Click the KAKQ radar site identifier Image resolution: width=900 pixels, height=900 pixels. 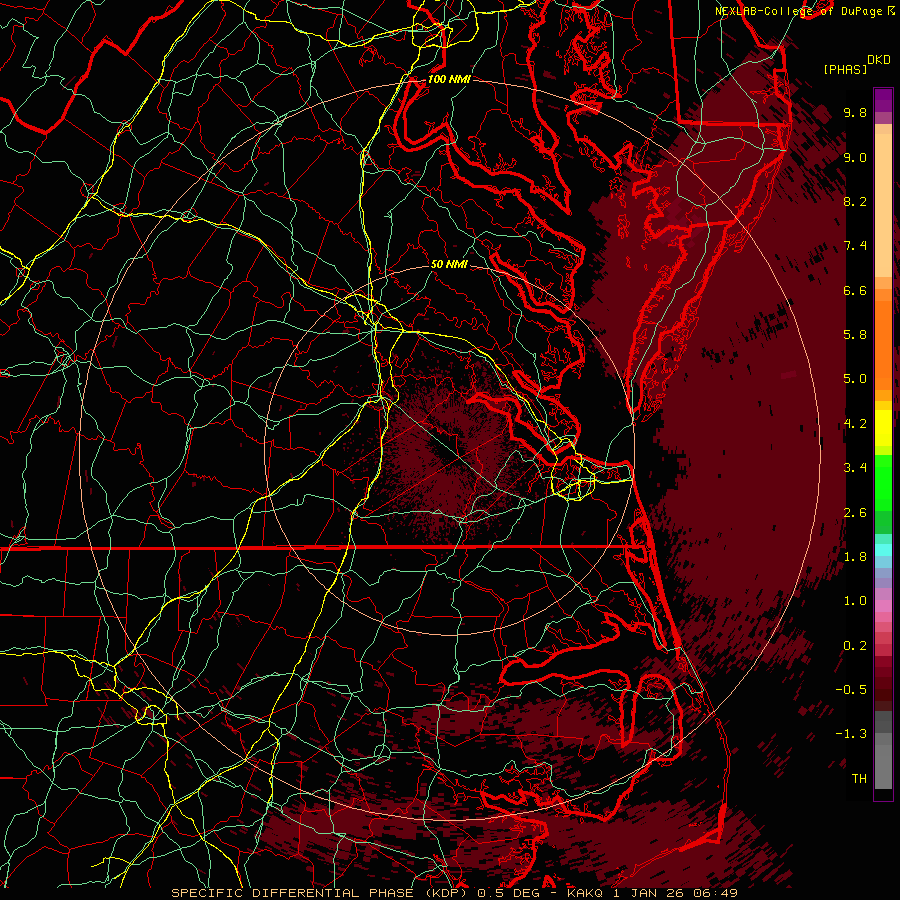(585, 893)
